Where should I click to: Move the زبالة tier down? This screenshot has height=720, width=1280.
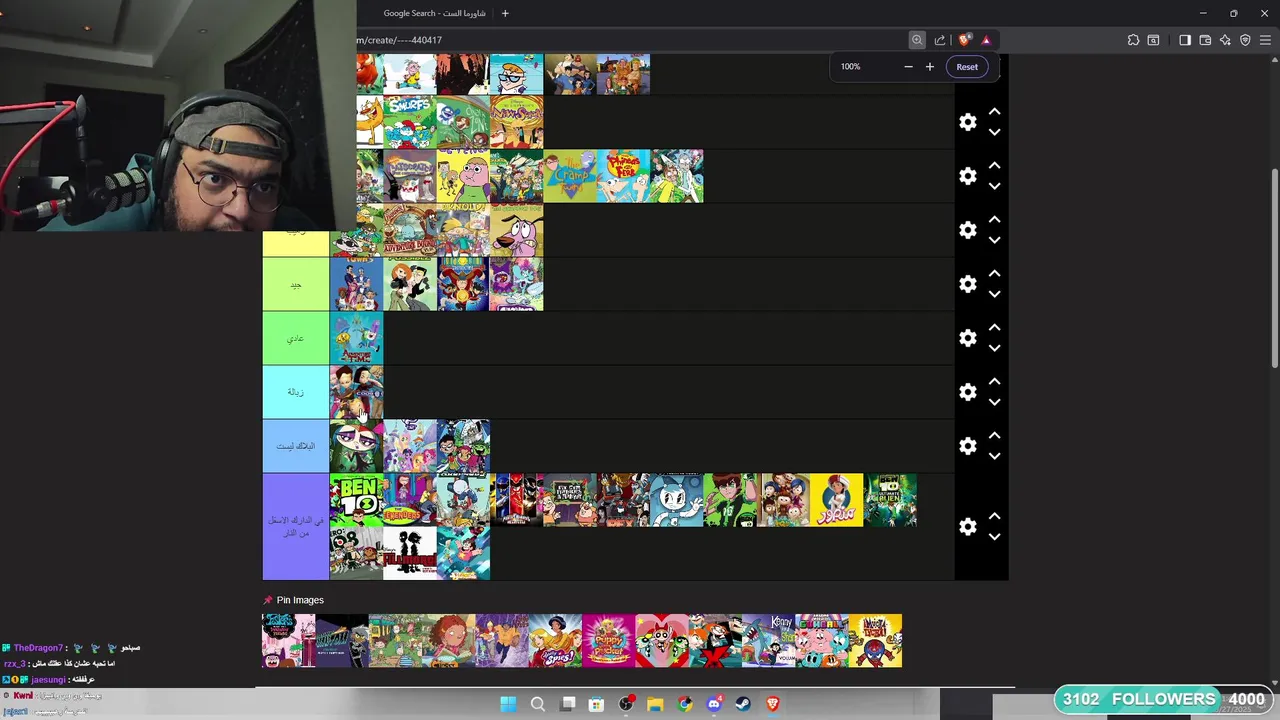pyautogui.click(x=994, y=402)
